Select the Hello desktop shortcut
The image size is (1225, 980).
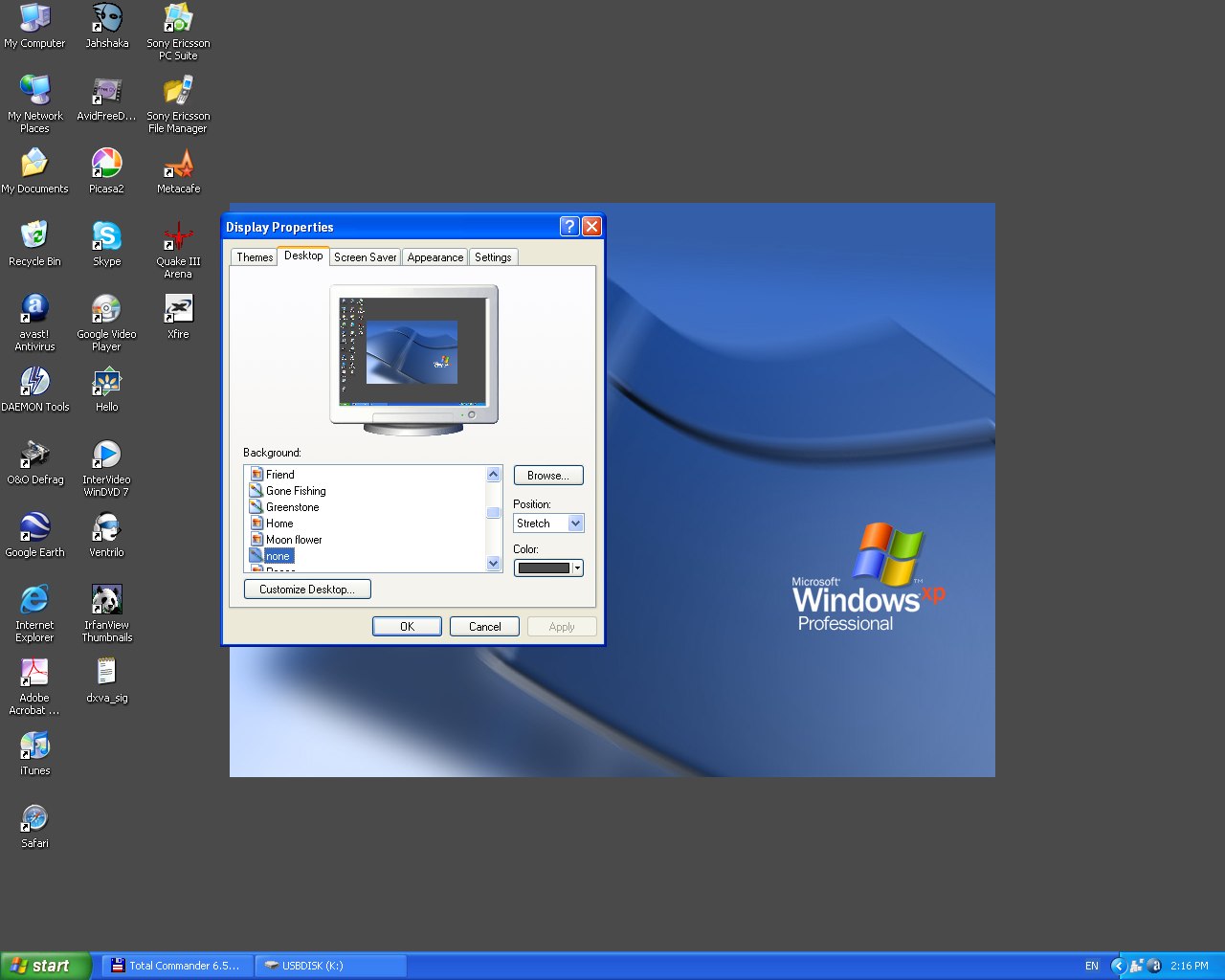[106, 390]
